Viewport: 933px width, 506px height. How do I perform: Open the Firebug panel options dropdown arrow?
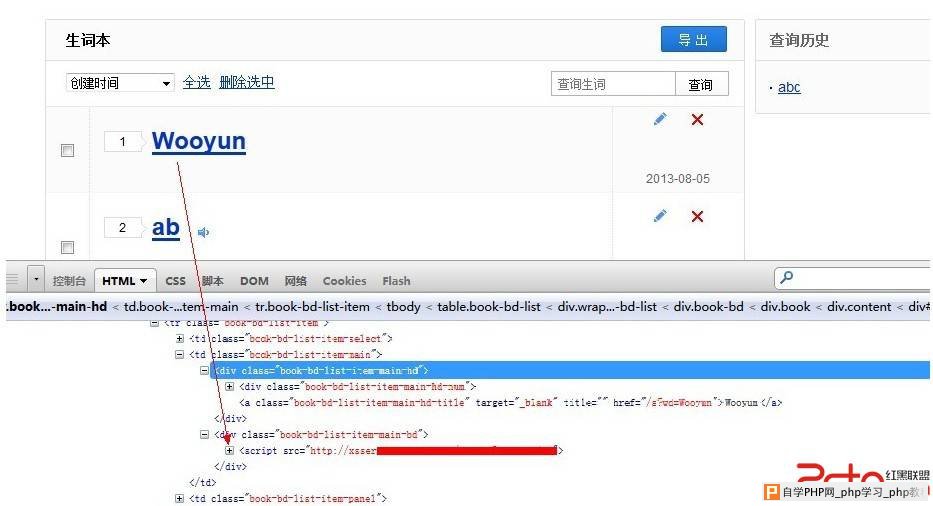point(36,279)
